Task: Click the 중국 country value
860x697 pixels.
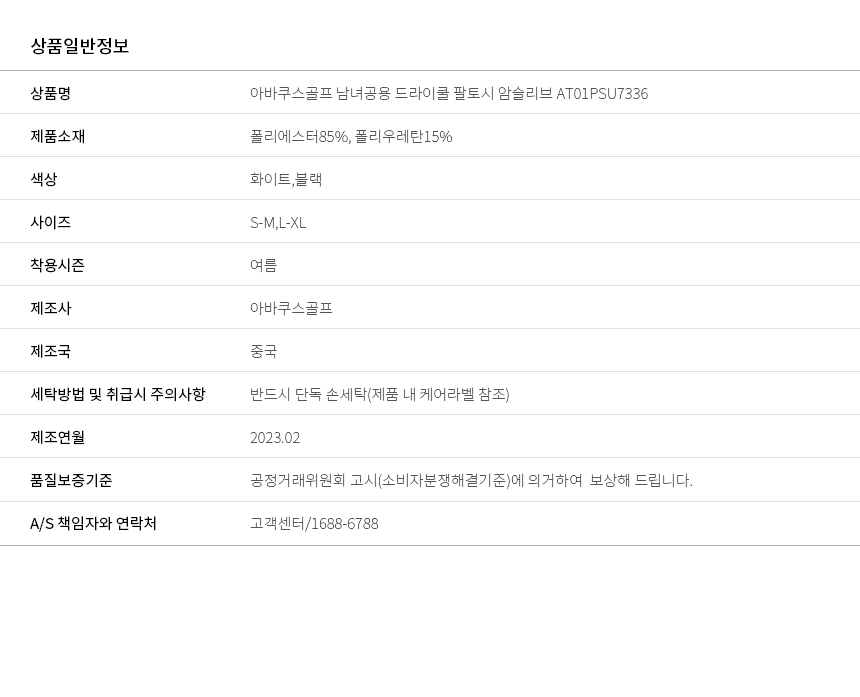Action: (263, 352)
